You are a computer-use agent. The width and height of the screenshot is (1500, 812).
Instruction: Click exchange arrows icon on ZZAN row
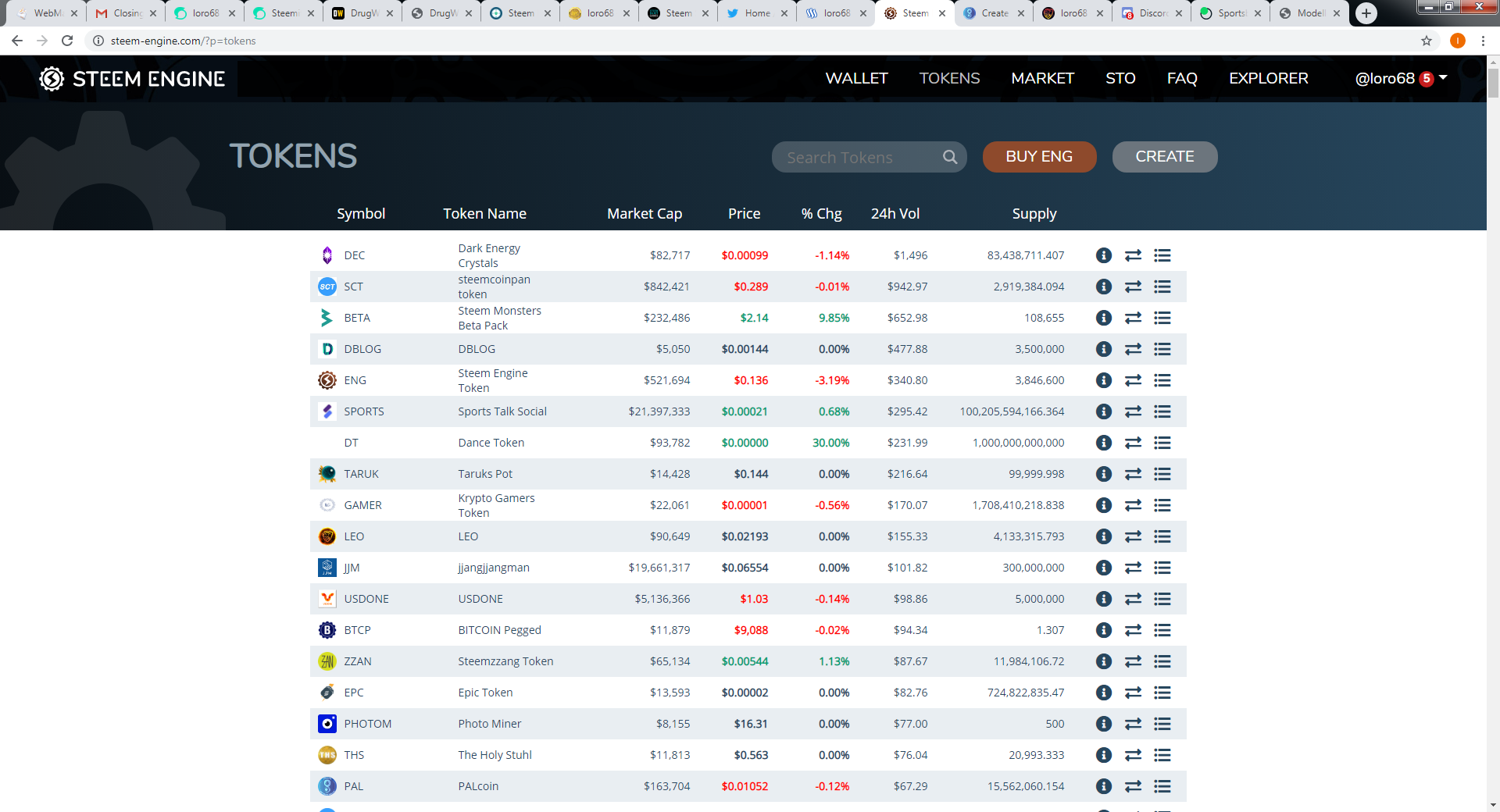(x=1133, y=661)
